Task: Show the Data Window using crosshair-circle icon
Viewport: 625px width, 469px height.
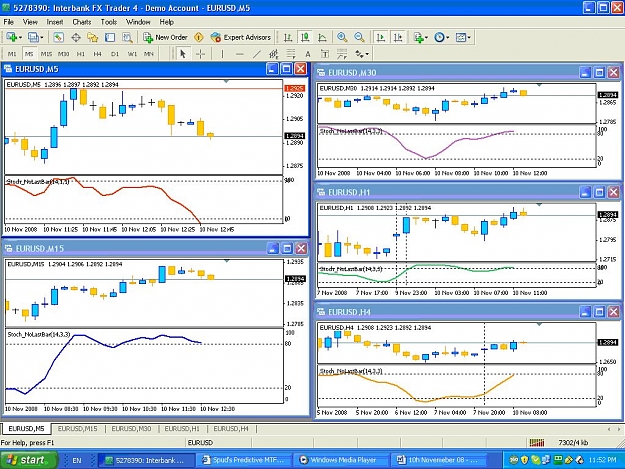Action: [76, 37]
